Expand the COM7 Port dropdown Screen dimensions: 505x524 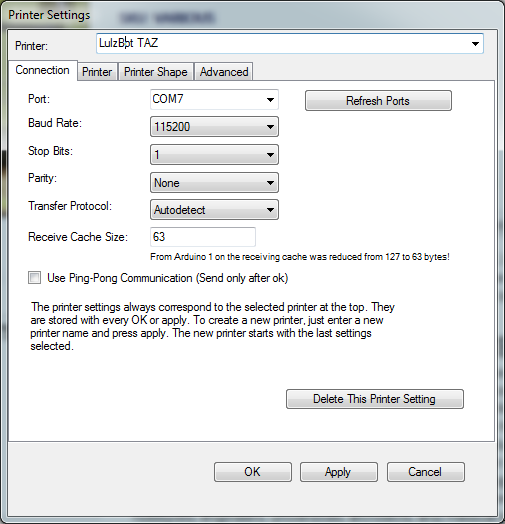coord(214,99)
